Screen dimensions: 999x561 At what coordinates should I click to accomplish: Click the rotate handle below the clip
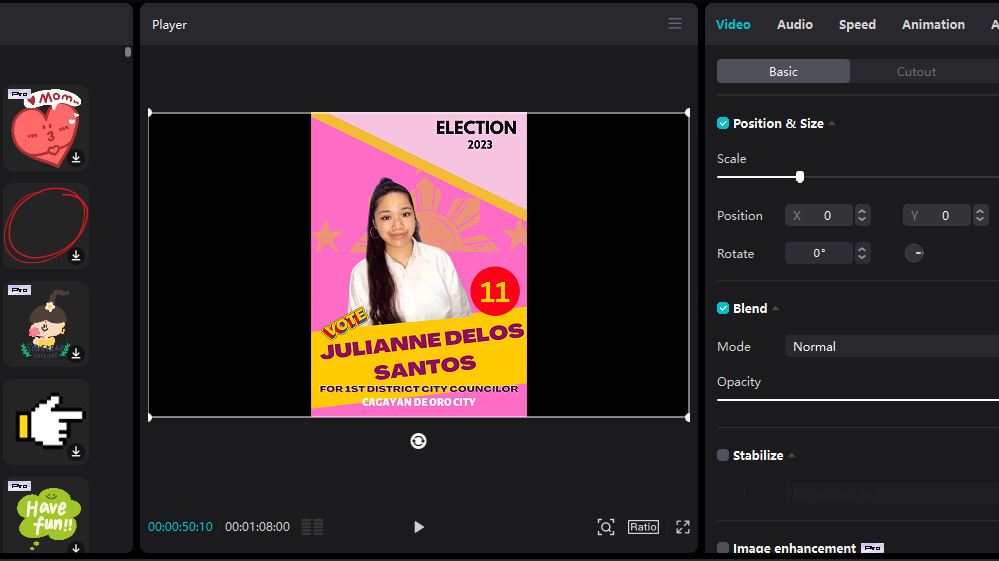point(418,441)
